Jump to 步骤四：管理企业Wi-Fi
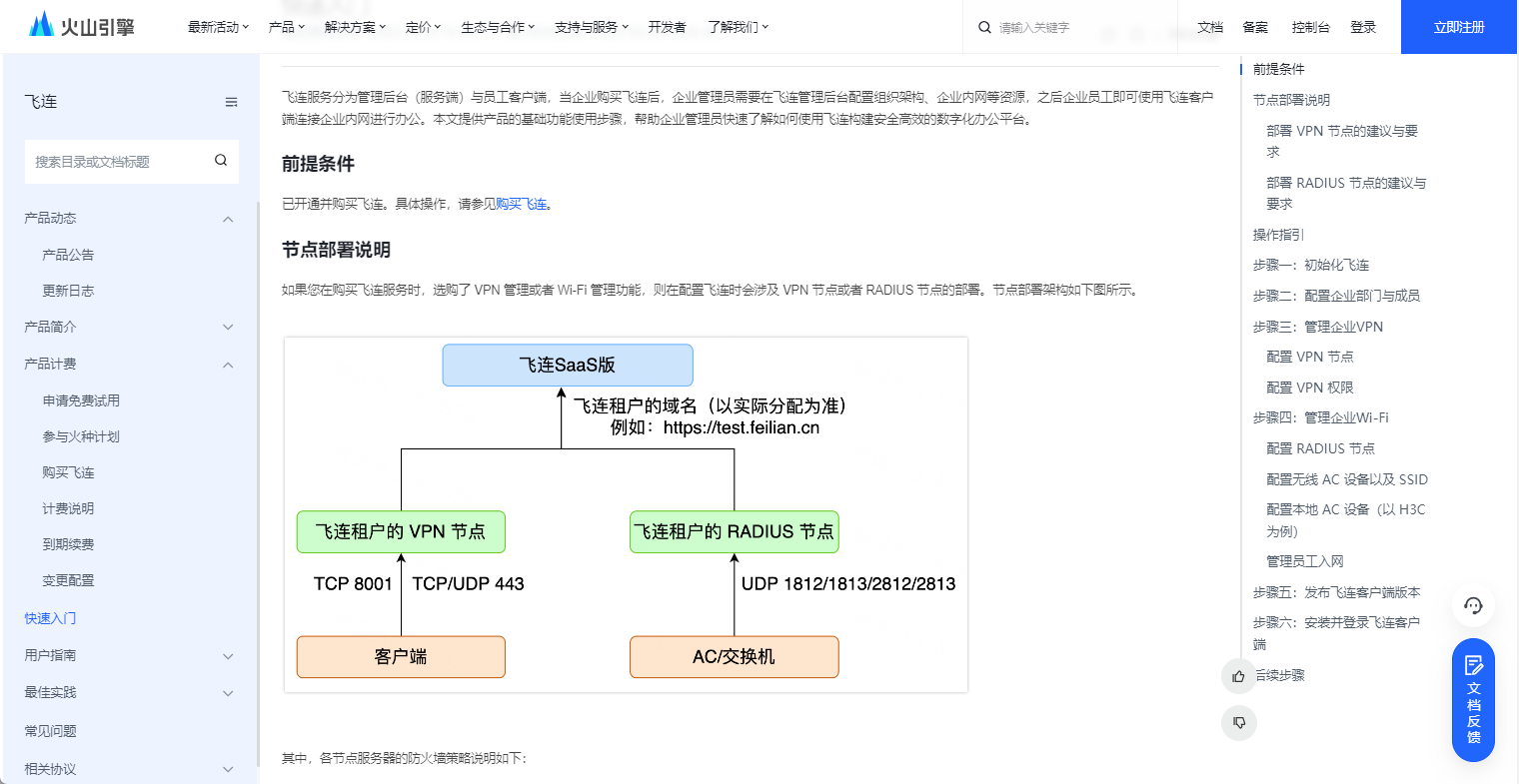This screenshot has height=784, width=1519. 1321,417
